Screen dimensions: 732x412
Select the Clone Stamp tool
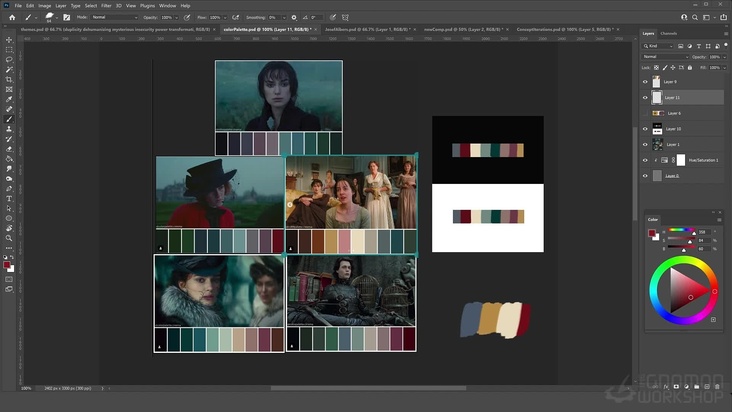point(9,129)
